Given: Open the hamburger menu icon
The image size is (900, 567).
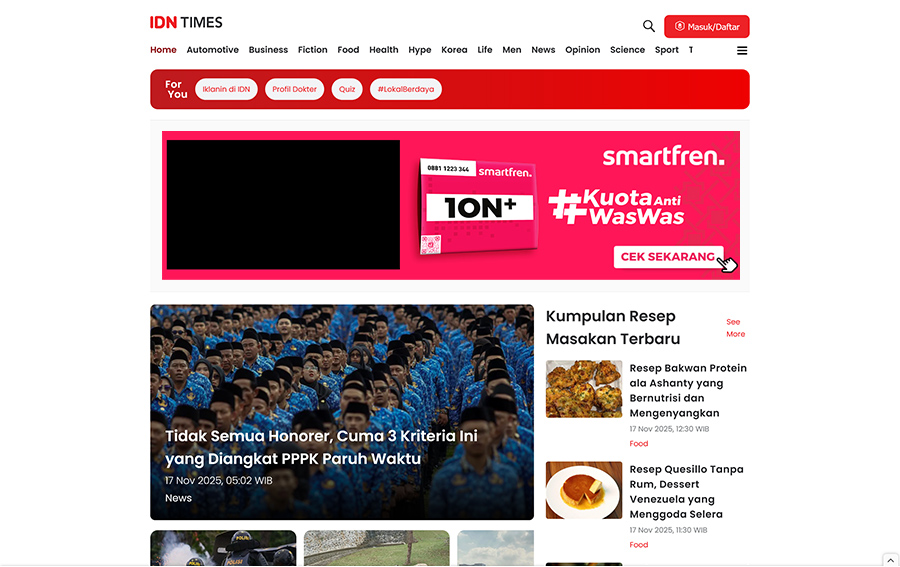Looking at the screenshot, I should pos(742,50).
